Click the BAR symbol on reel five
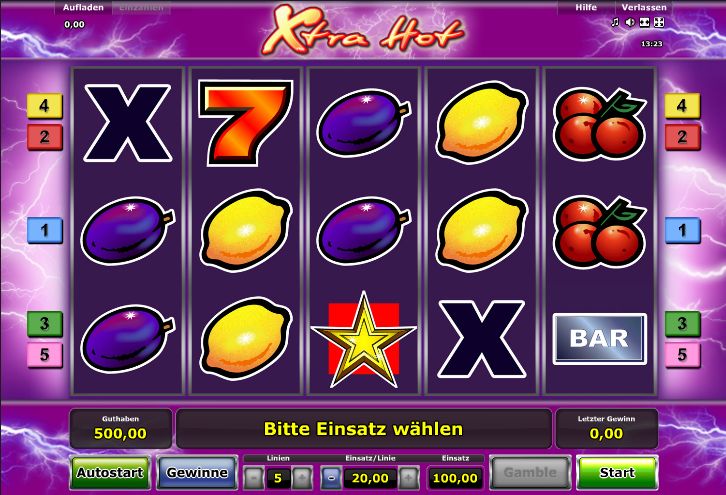726x495 pixels. (599, 338)
